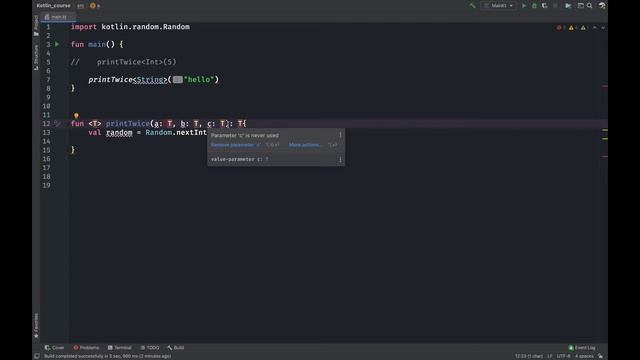
Task: Click the Debug bug icon
Action: pyautogui.click(x=534, y=6)
